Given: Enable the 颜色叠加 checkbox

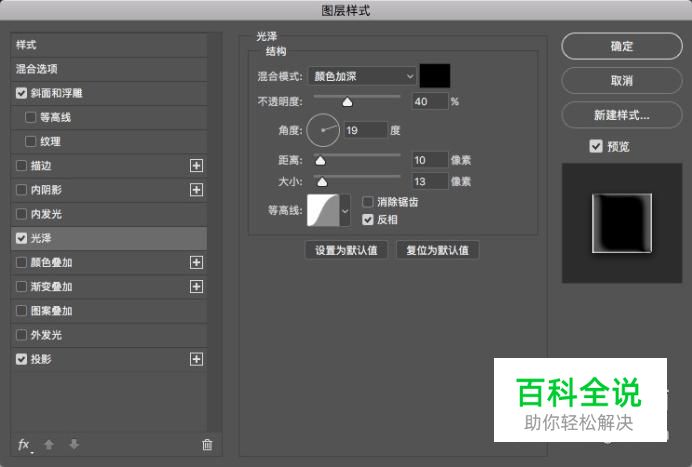Looking at the screenshot, I should click(x=21, y=263).
